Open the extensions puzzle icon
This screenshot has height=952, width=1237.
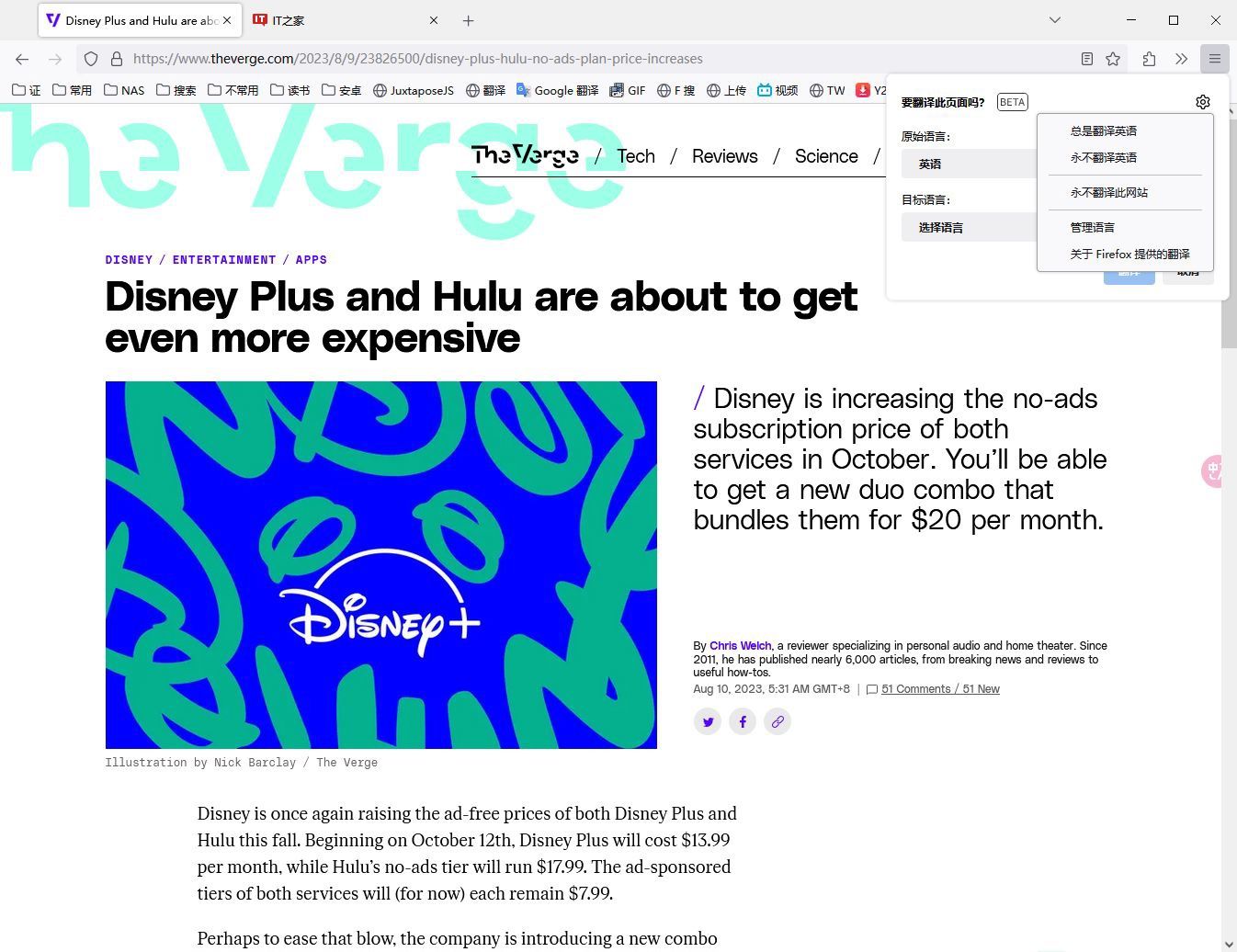pyautogui.click(x=1149, y=59)
